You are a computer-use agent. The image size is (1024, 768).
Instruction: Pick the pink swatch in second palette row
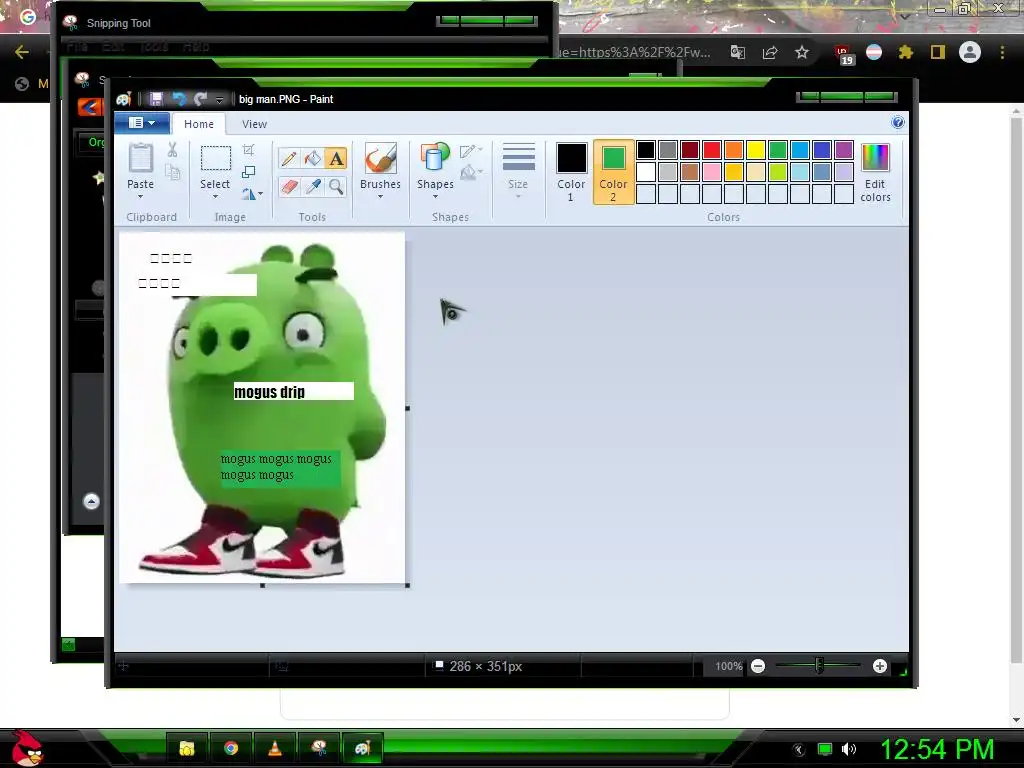[x=712, y=172]
